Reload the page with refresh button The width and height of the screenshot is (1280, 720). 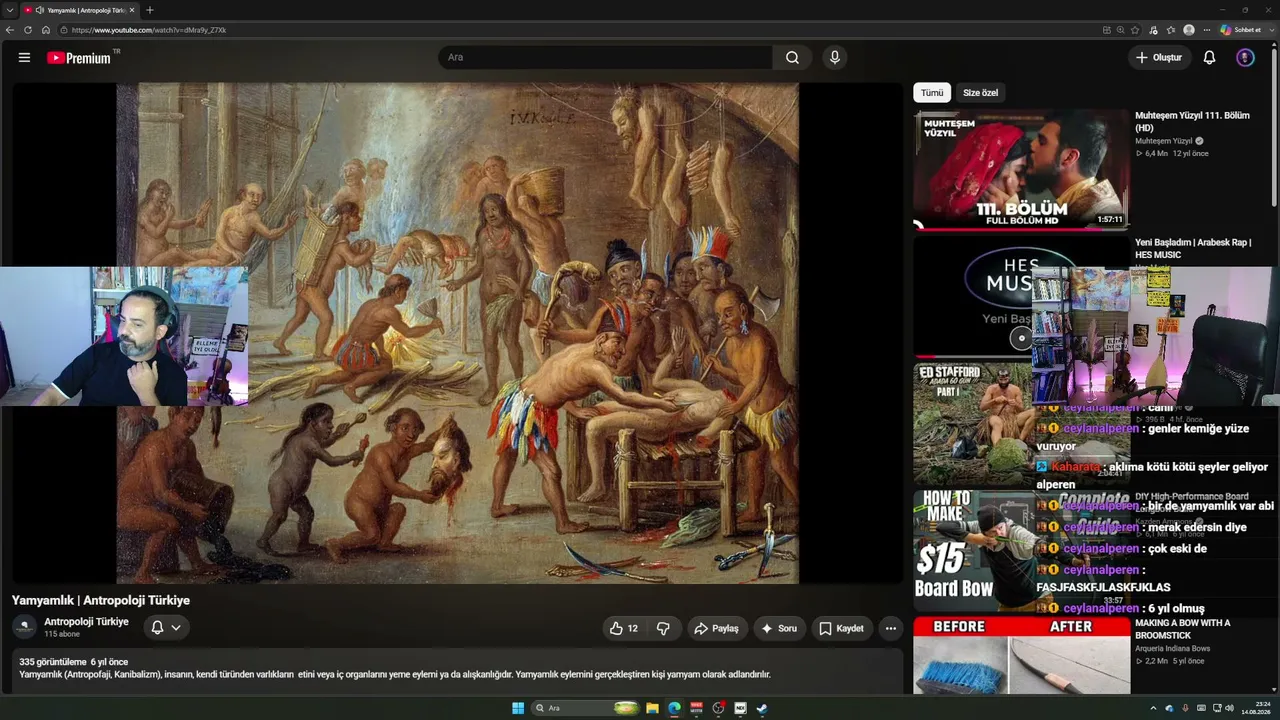click(28, 30)
